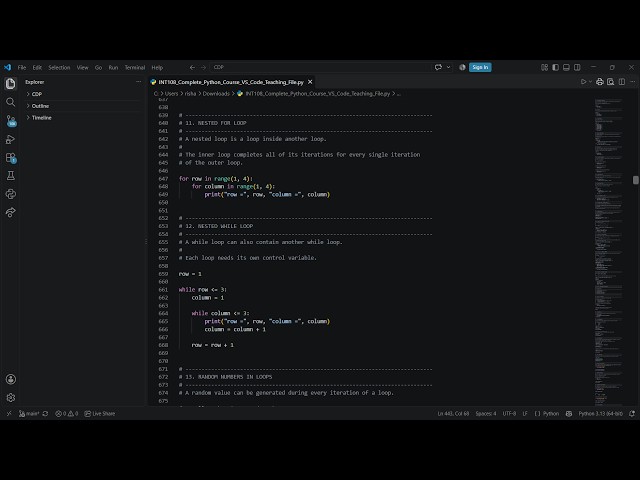
Task: Open the Python extension sidebar icon
Action: 11,194
